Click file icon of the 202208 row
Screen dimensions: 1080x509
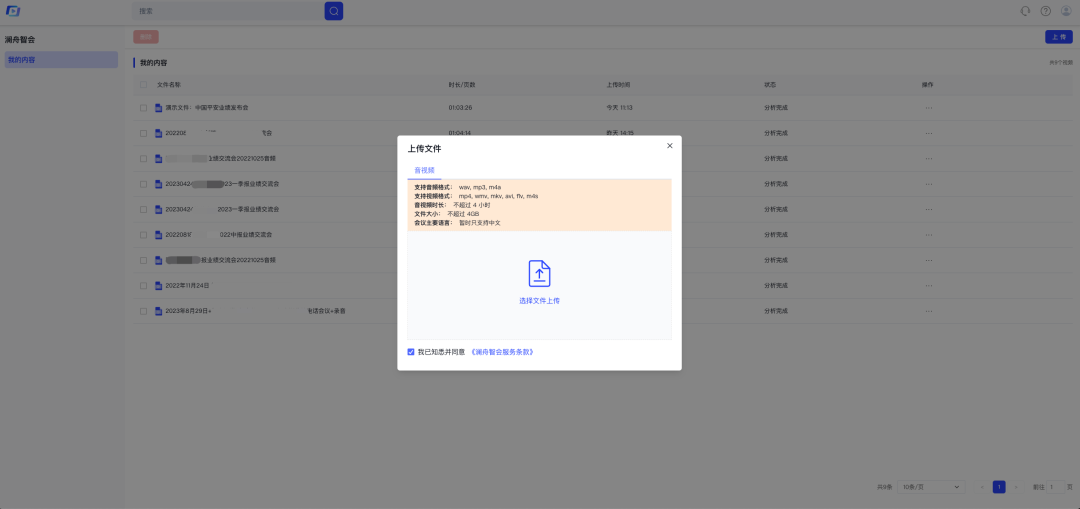[158, 134]
